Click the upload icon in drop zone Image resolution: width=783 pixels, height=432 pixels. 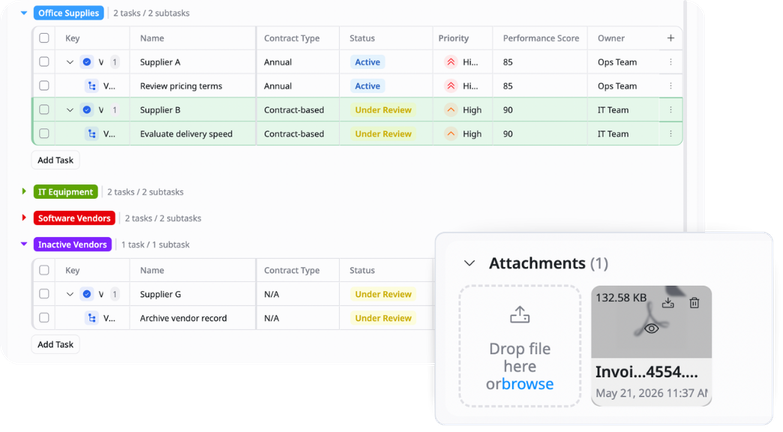click(x=519, y=314)
